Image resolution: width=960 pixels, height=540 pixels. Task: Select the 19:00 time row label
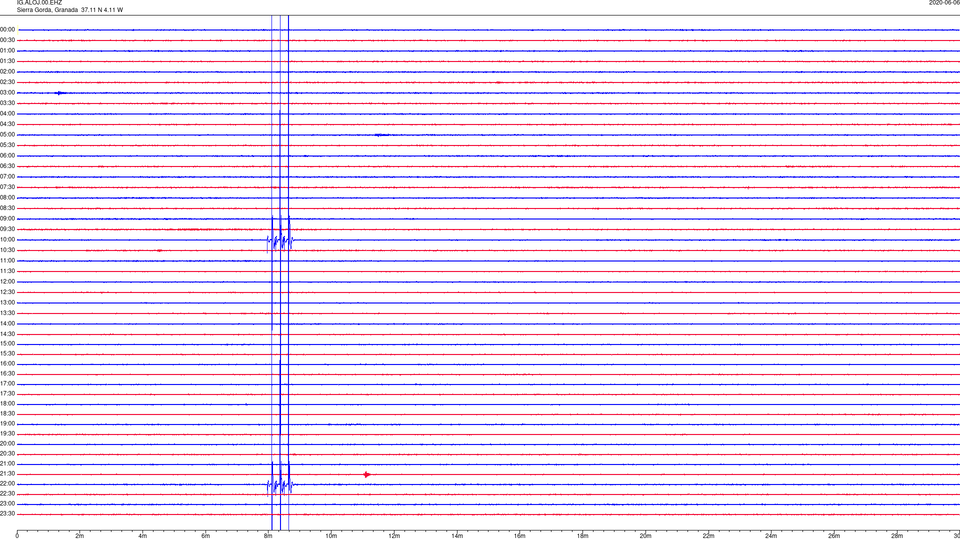[x=7, y=424]
